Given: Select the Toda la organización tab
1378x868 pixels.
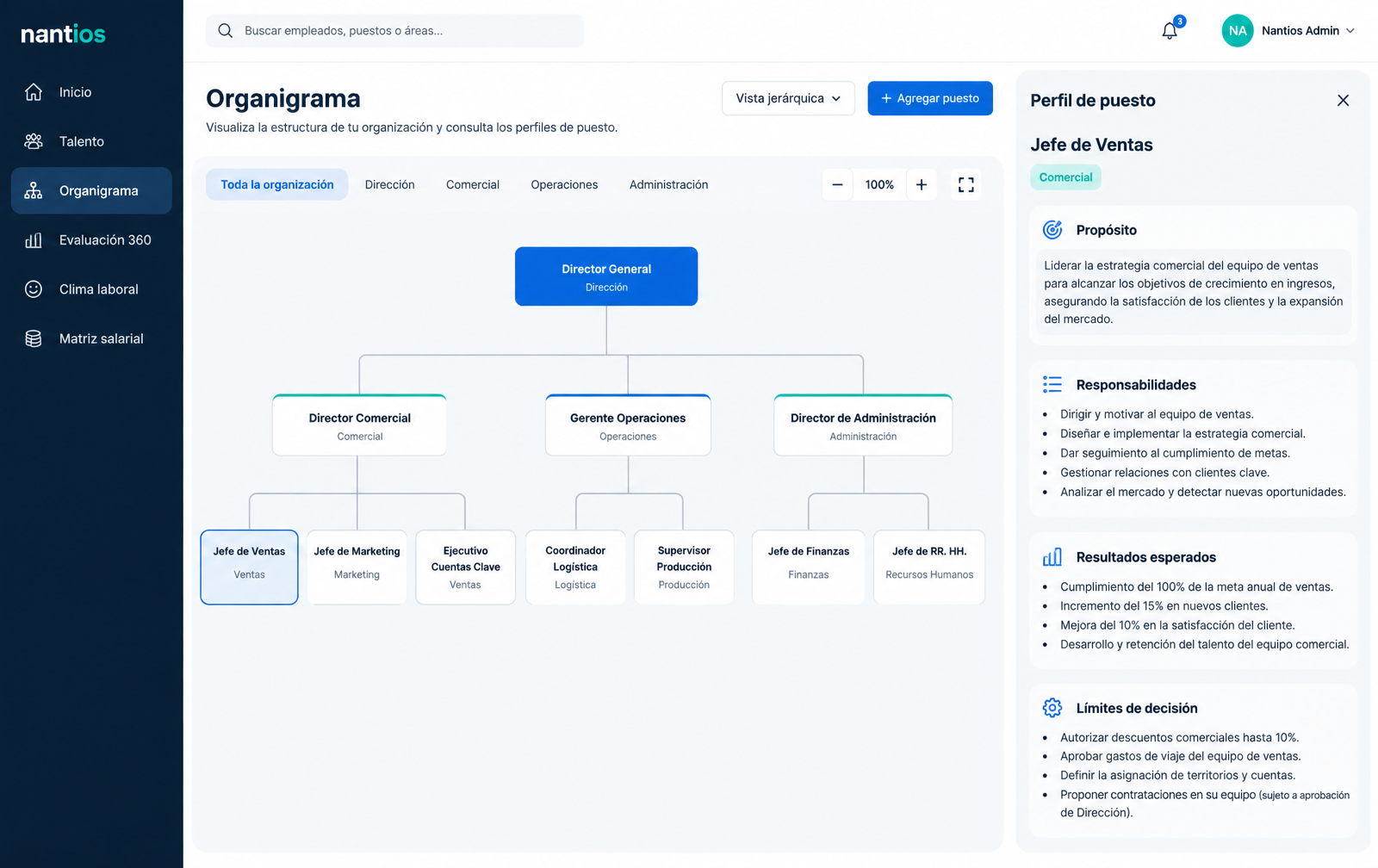Looking at the screenshot, I should click(276, 184).
